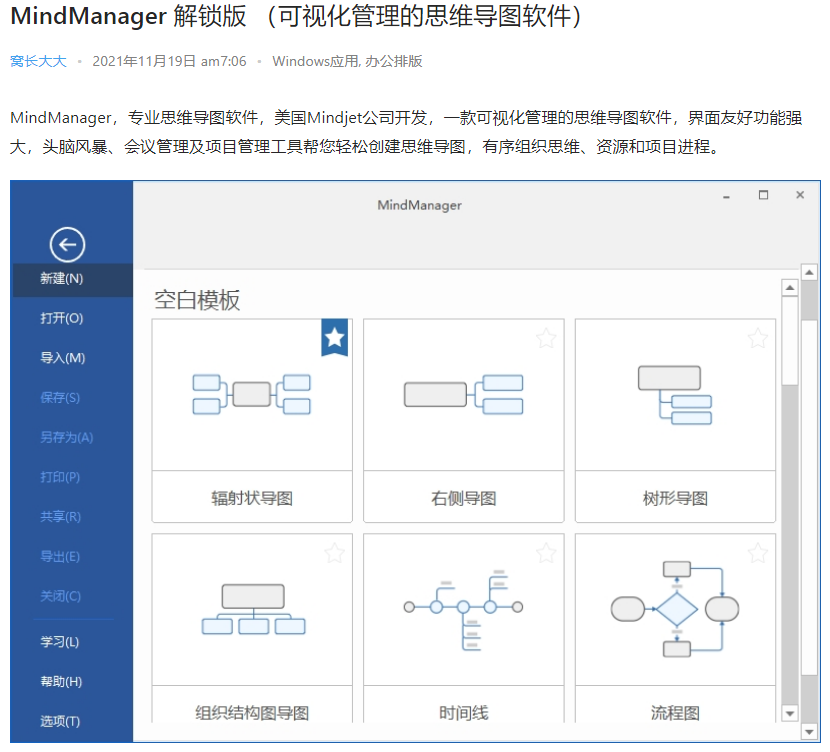830x752 pixels.
Task: Toggle favorite star on 辐射状导图 template
Action: (x=335, y=337)
